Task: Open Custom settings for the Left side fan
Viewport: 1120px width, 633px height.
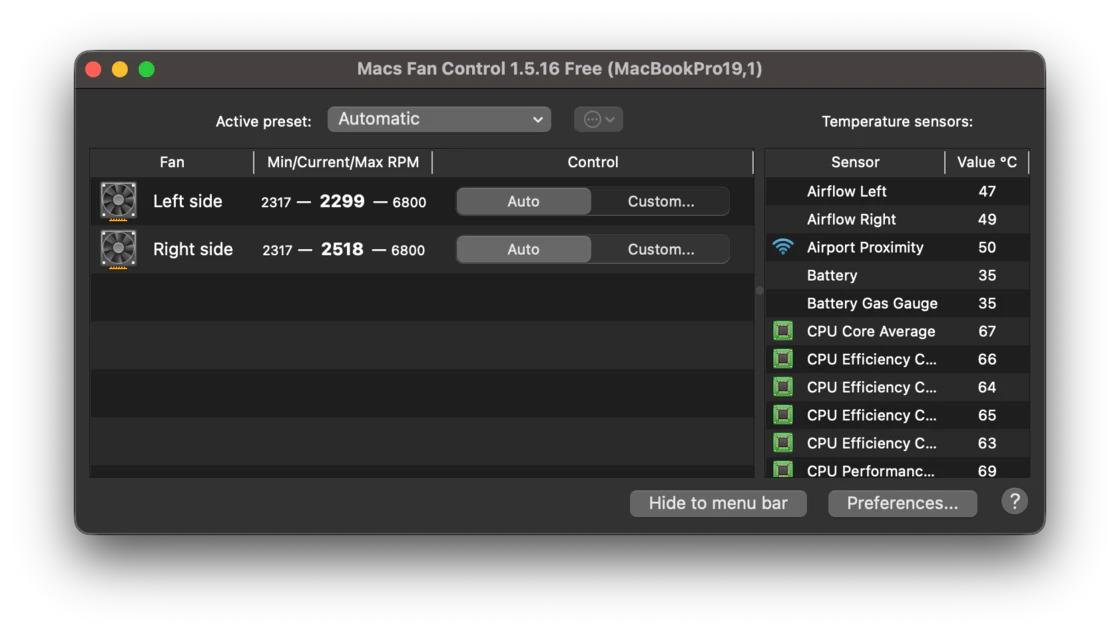Action: (662, 200)
